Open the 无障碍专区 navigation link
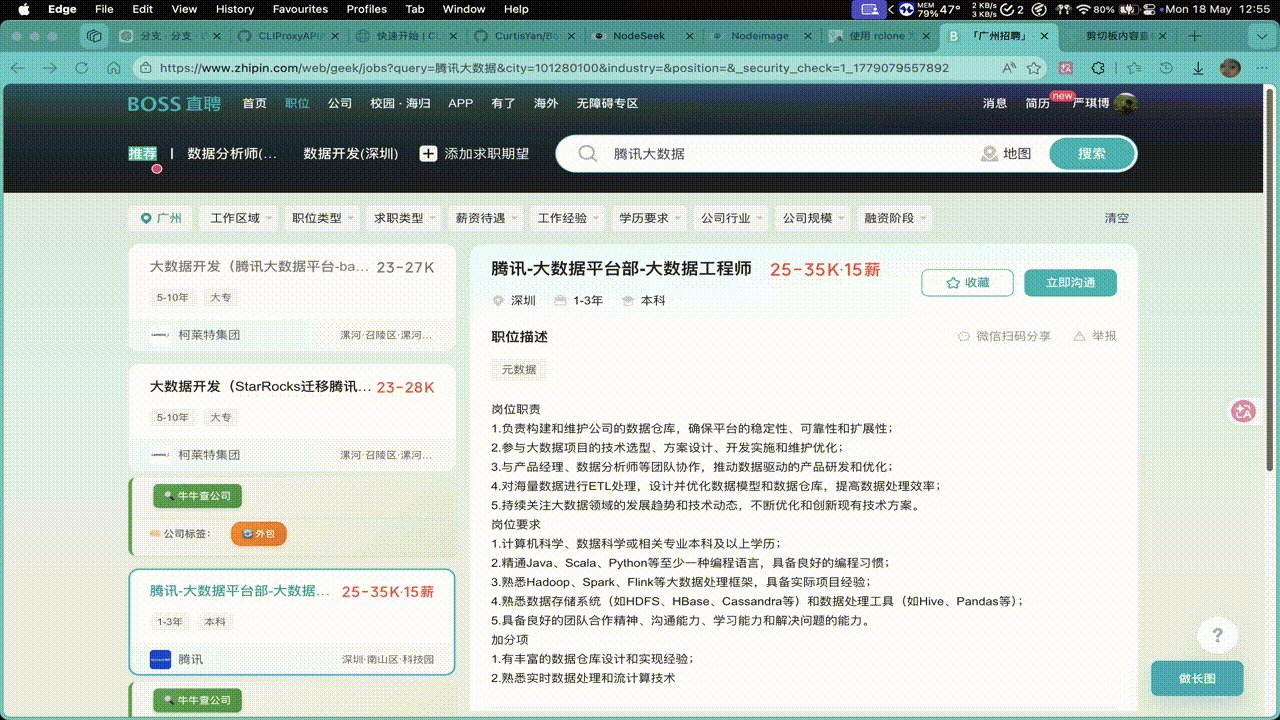 click(607, 104)
